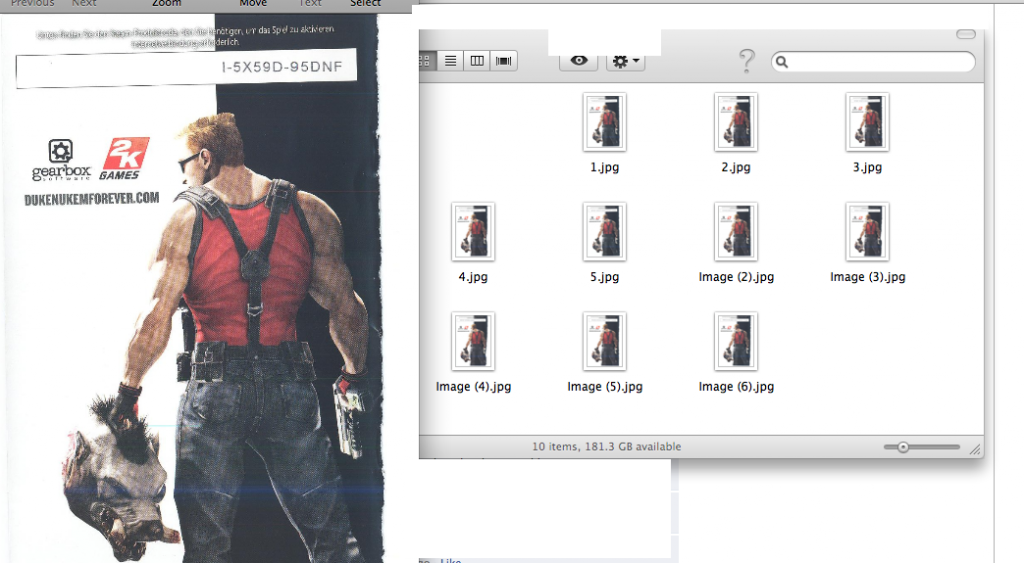Toggle the Finder toolbar pill button
Screen dimensions: 1024x563
pyautogui.click(x=966, y=34)
